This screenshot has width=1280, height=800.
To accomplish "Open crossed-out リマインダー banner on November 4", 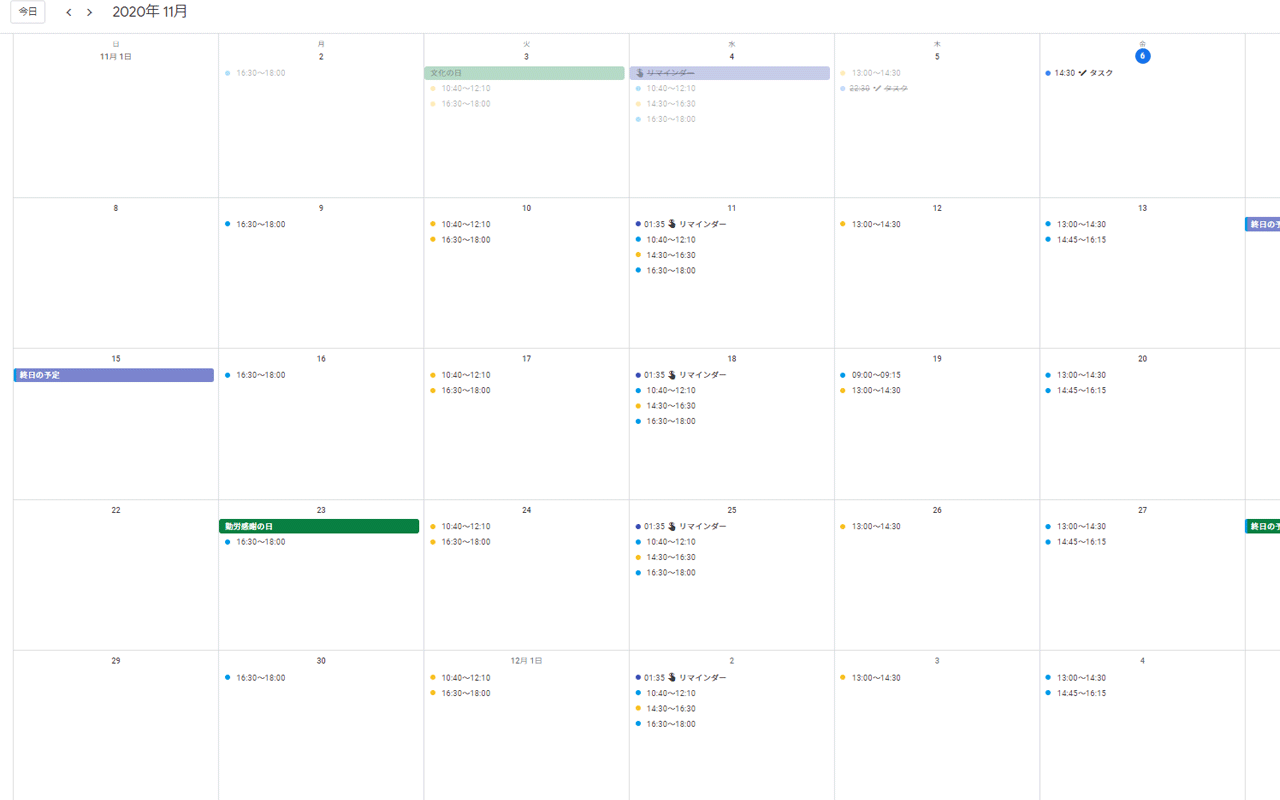I will (x=730, y=73).
